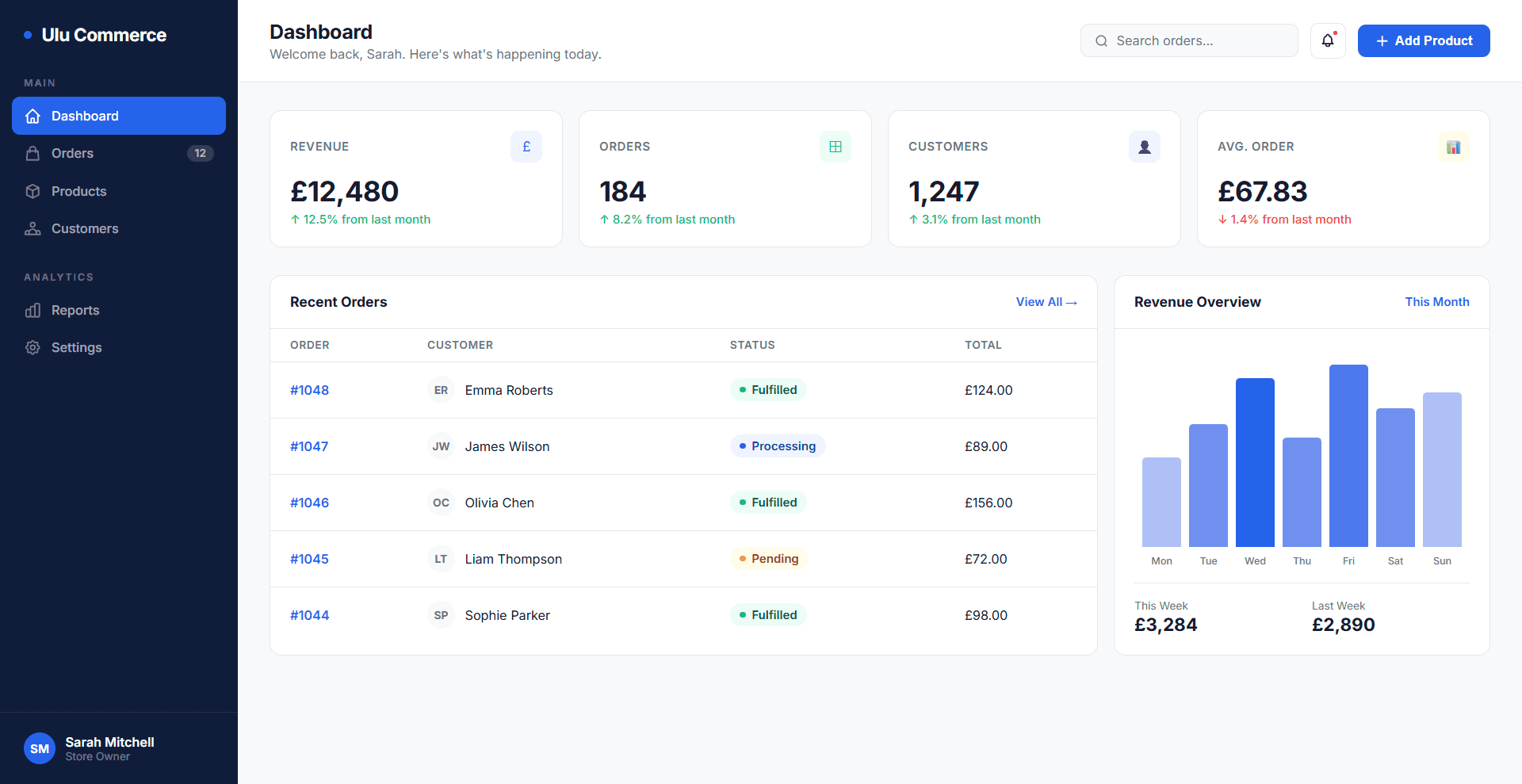Select the Orders section in the sidebar
Screen dimensions: 1522x784
point(72,153)
